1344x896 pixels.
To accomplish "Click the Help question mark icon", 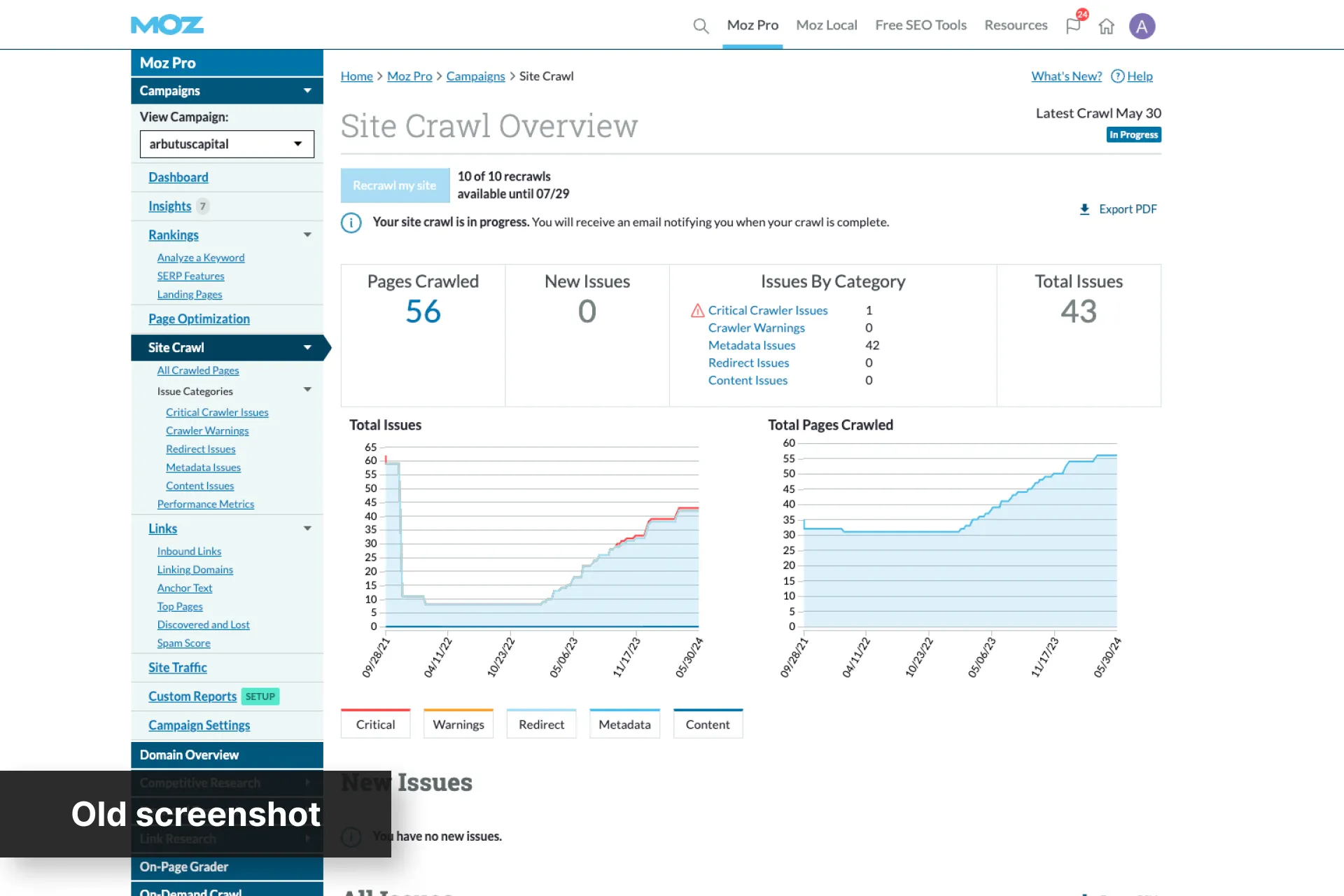I will click(x=1118, y=76).
